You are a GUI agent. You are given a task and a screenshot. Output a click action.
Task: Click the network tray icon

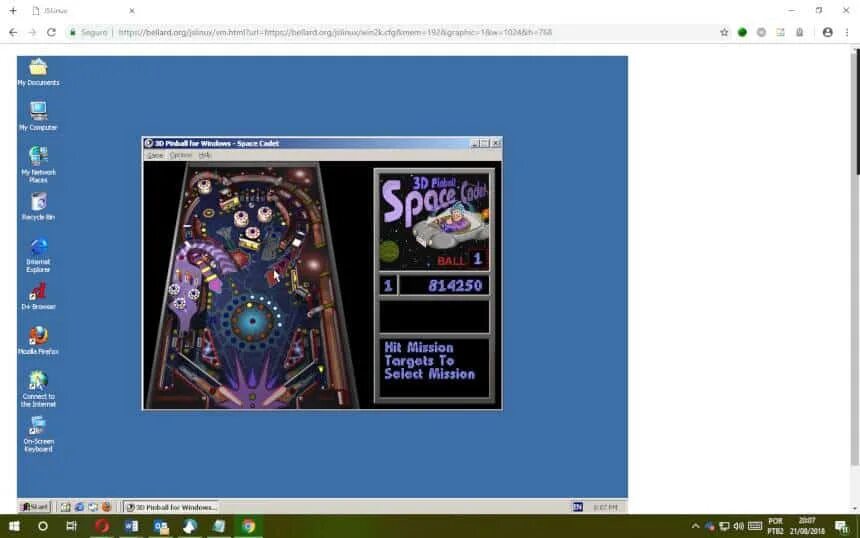click(725, 526)
